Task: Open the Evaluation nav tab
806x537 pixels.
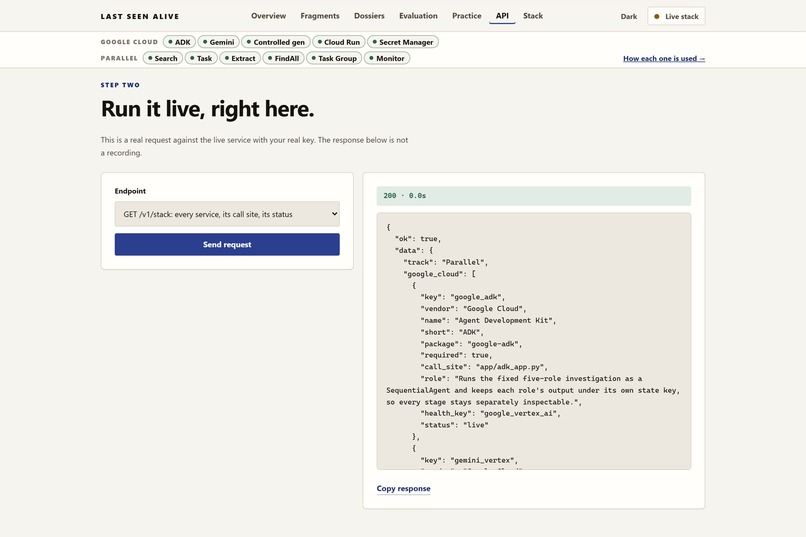Action: click(418, 16)
